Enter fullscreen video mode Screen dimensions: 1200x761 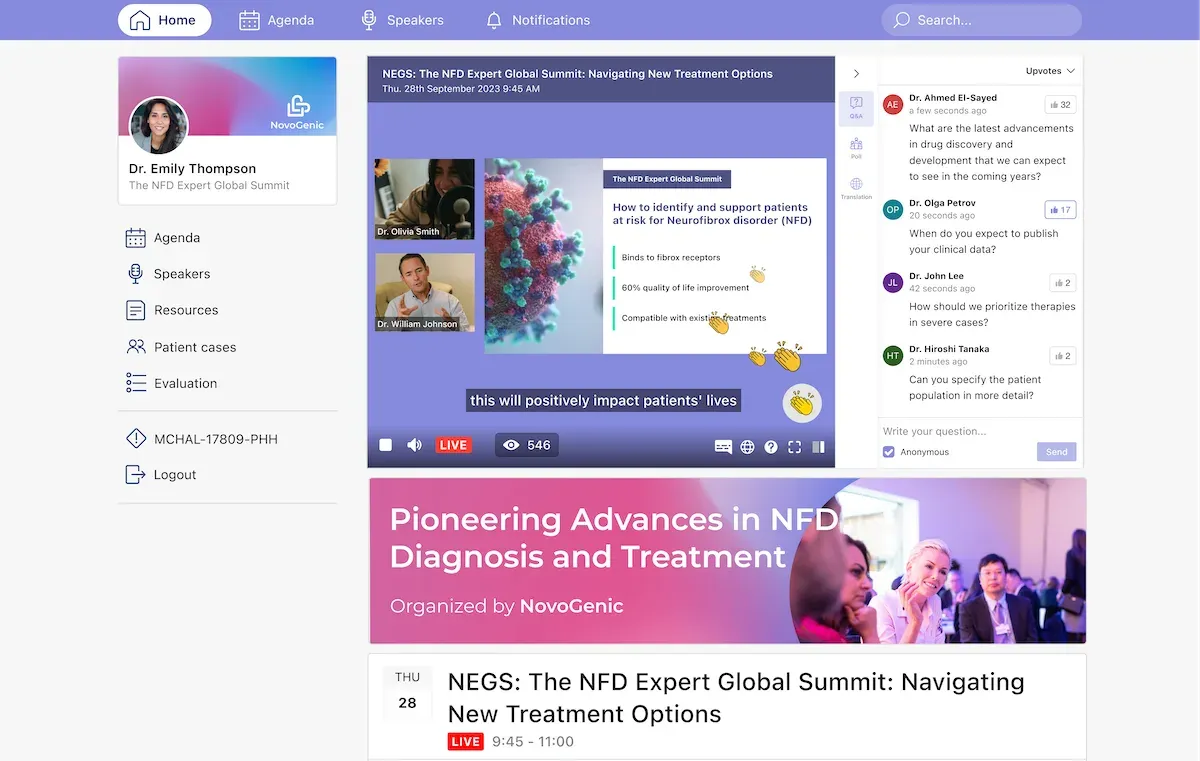(795, 447)
